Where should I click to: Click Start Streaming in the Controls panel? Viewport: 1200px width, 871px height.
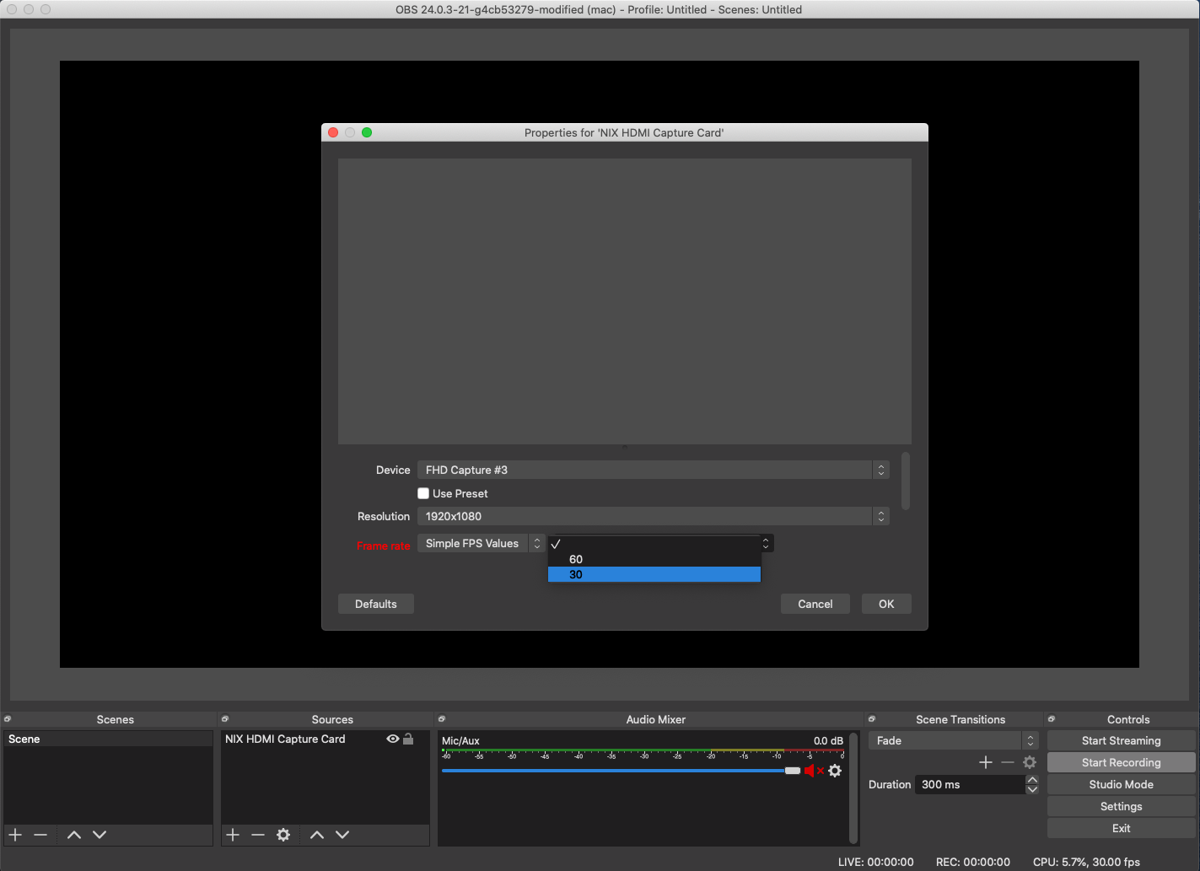pyautogui.click(x=1120, y=740)
